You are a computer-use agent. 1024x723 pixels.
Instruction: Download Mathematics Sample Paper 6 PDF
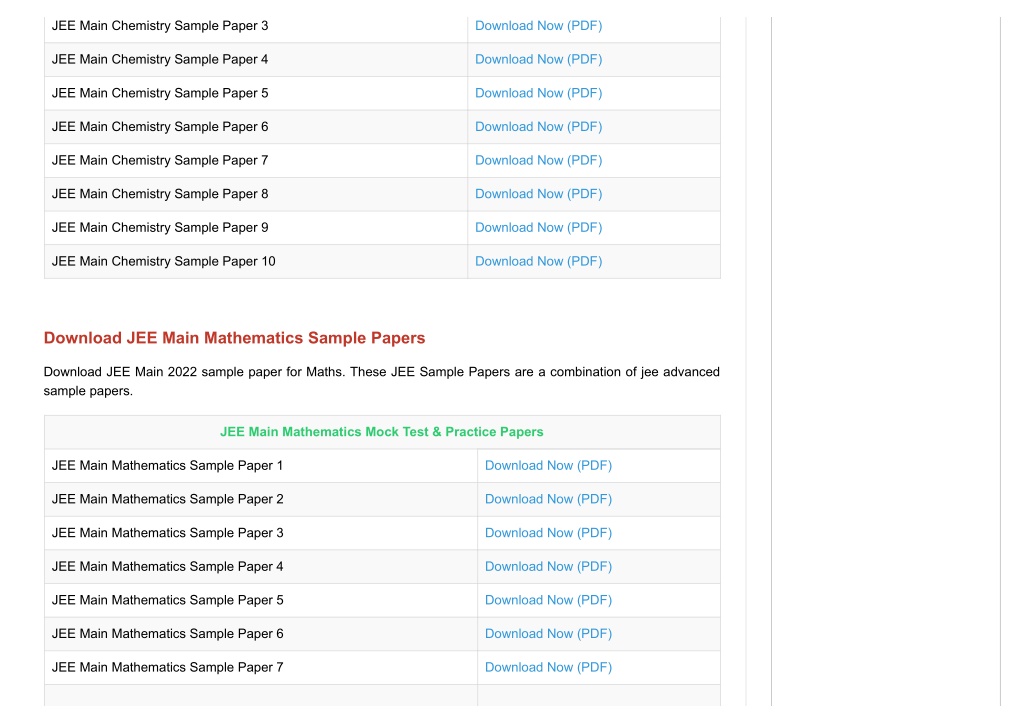[548, 634]
